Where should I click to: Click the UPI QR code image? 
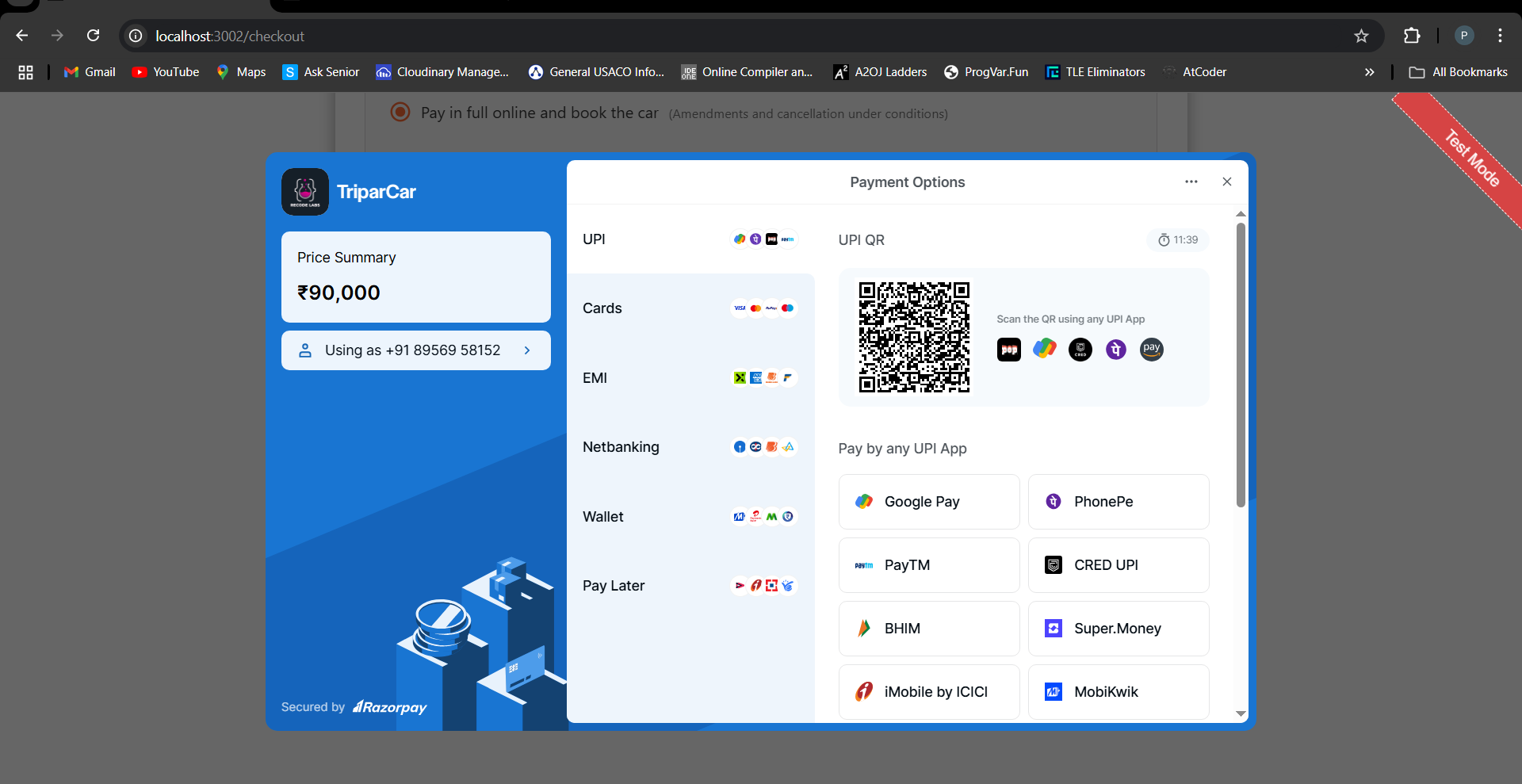coord(913,337)
